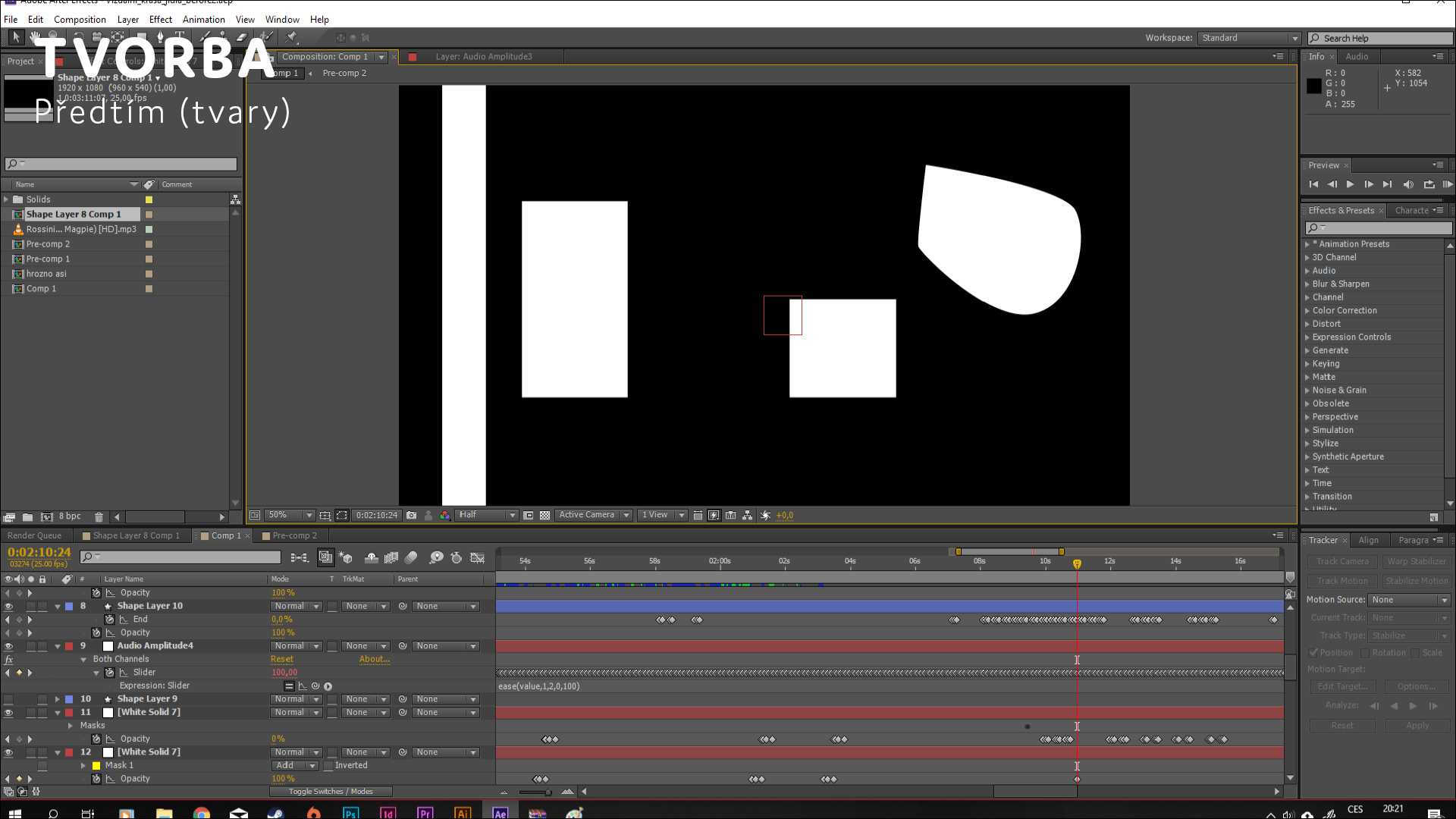Open the Graph Editor in the timeline
The width and height of the screenshot is (1456, 819).
click(x=477, y=558)
